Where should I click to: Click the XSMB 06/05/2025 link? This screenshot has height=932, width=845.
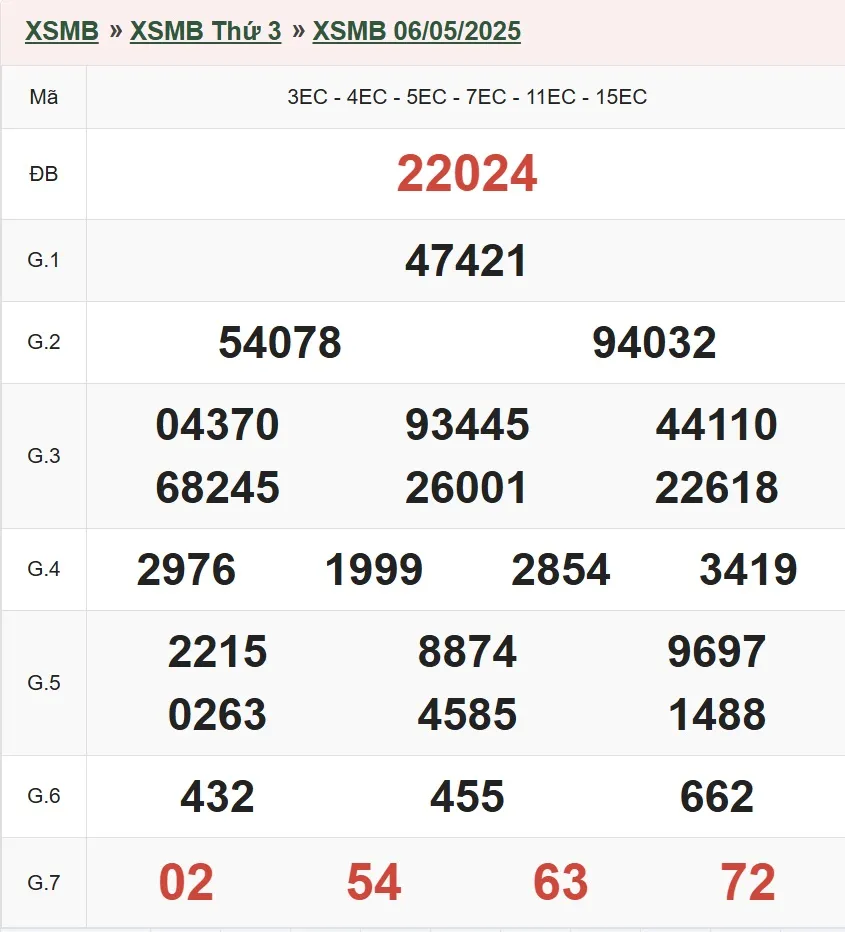[417, 31]
